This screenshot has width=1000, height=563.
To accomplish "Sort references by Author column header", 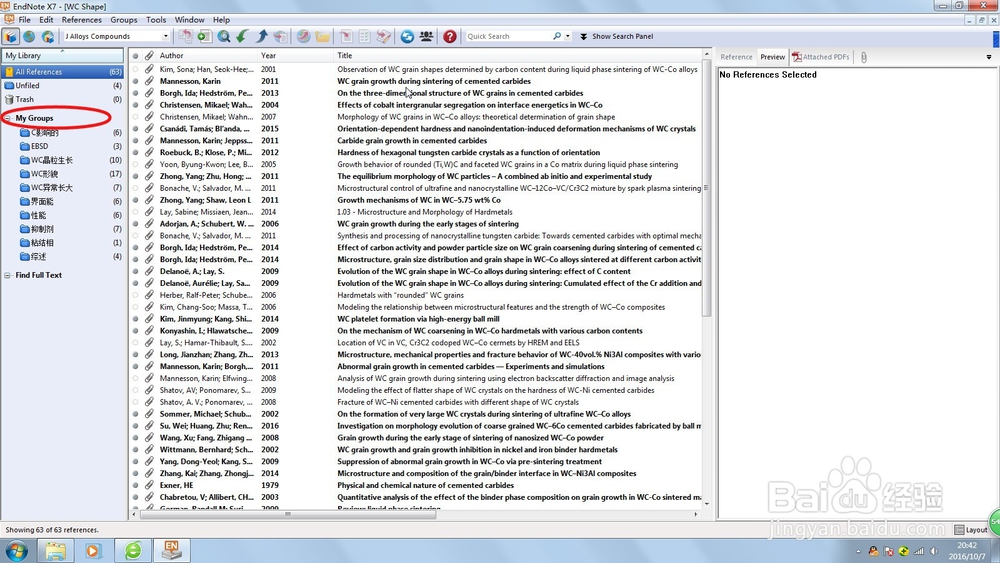I will click(x=206, y=55).
